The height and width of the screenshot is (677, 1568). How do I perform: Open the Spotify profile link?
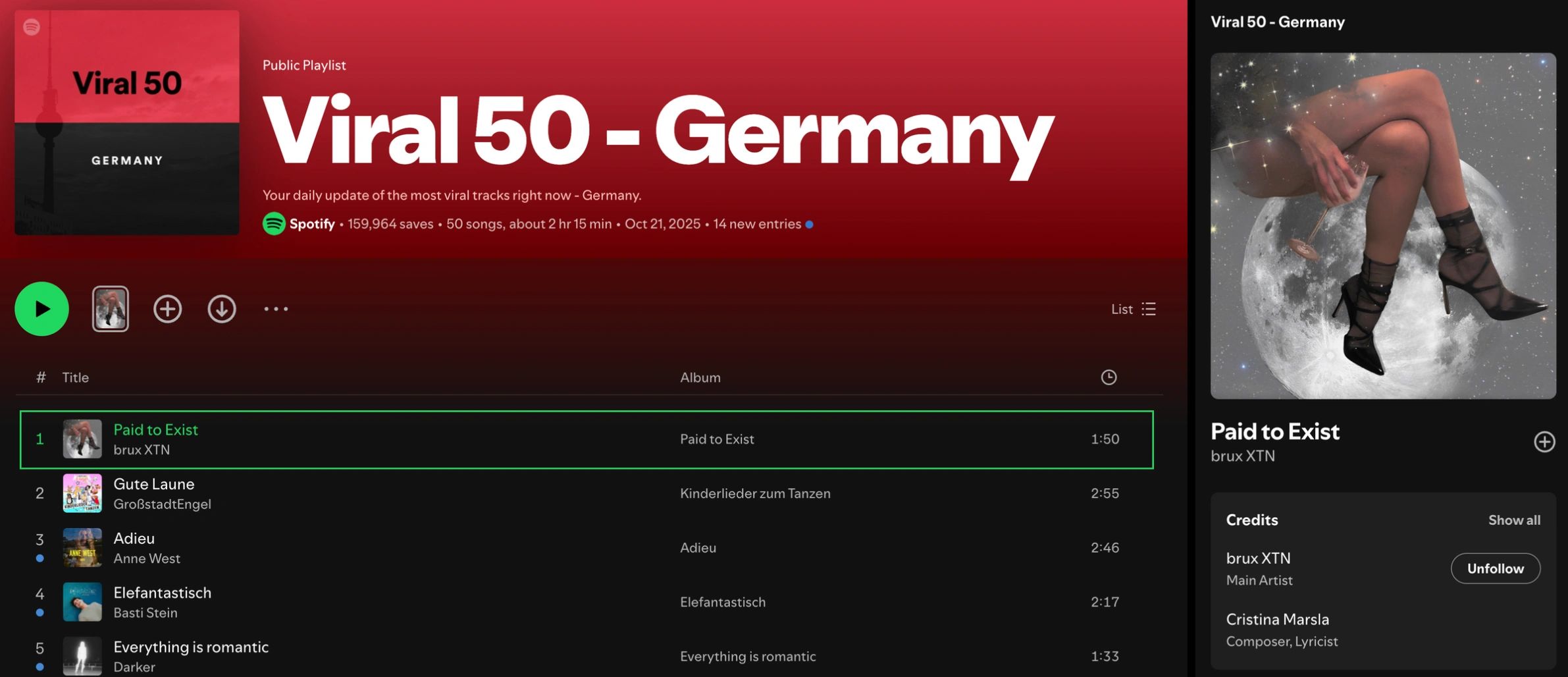(x=312, y=224)
